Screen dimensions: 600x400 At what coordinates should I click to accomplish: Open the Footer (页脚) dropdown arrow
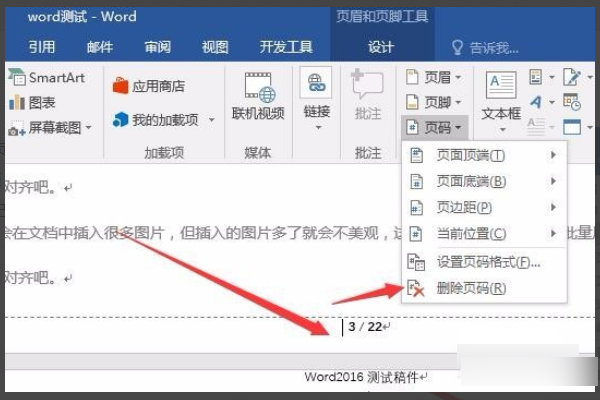pos(458,102)
